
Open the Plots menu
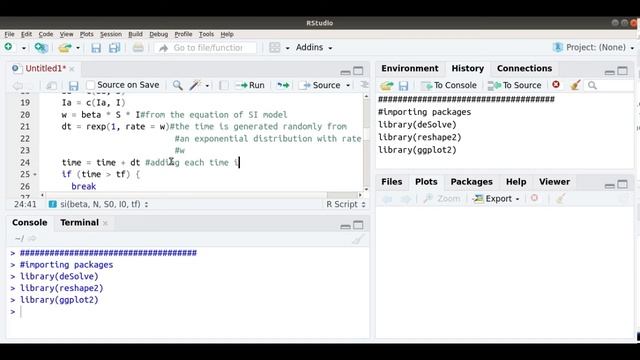pyautogui.click(x=87, y=34)
